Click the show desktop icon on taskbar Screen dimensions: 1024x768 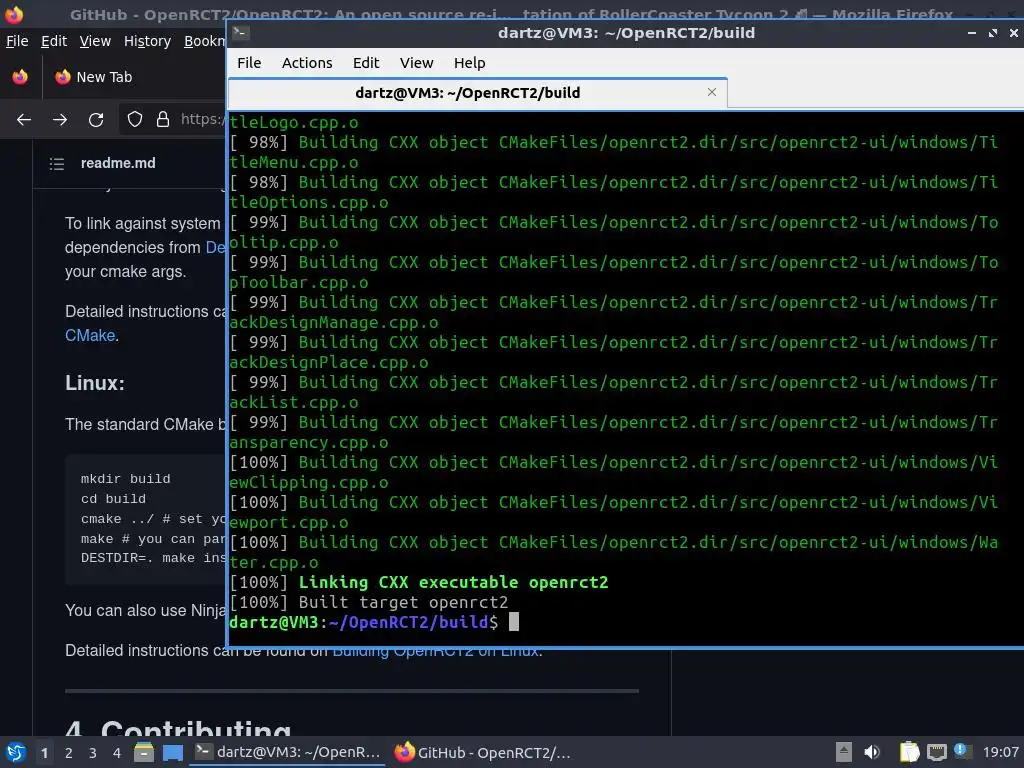pyautogui.click(x=172, y=752)
